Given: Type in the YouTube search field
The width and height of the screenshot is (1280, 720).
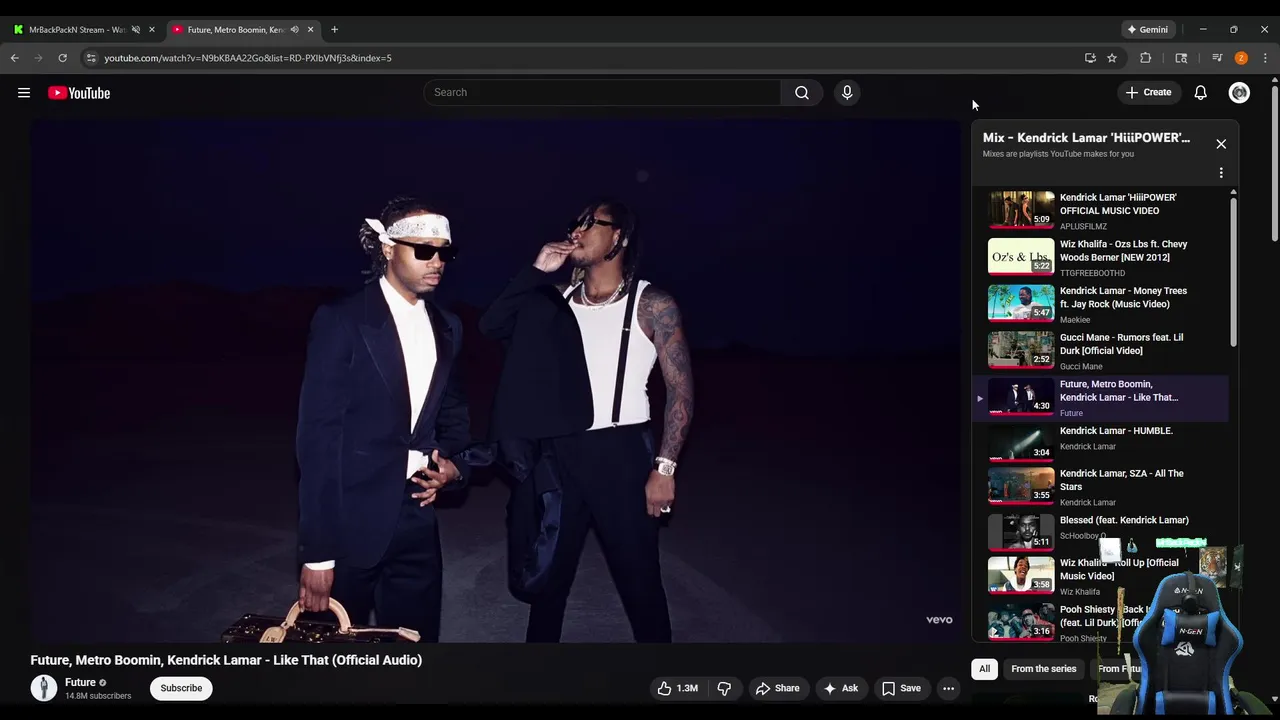Looking at the screenshot, I should [x=602, y=92].
